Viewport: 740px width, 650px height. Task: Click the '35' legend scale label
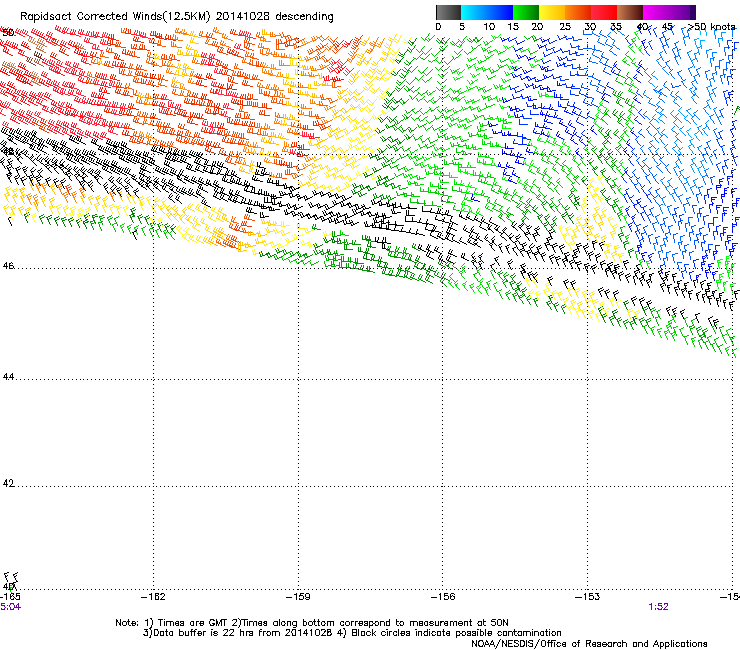pos(616,27)
